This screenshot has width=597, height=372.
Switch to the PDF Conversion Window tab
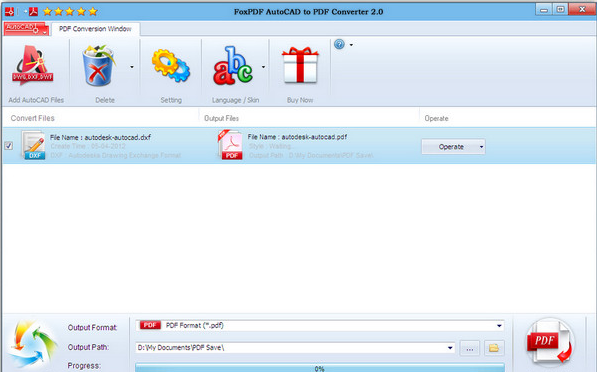tap(95, 29)
